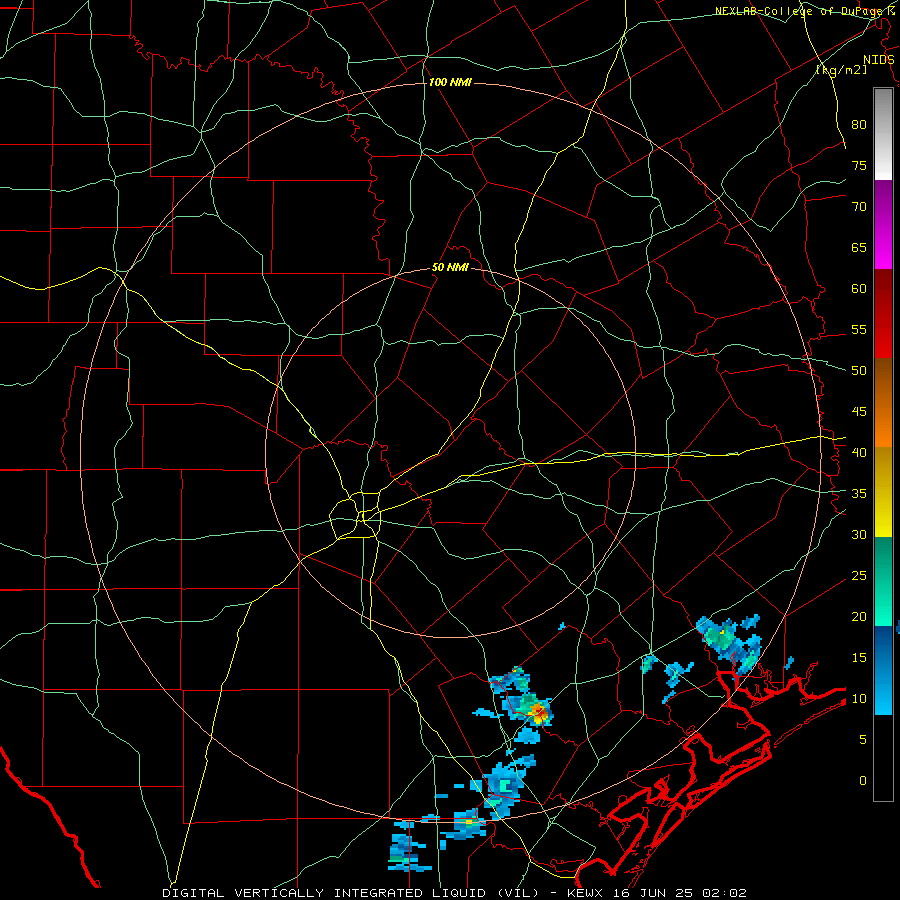Click the 5 value on the VIL scale

coord(863,740)
